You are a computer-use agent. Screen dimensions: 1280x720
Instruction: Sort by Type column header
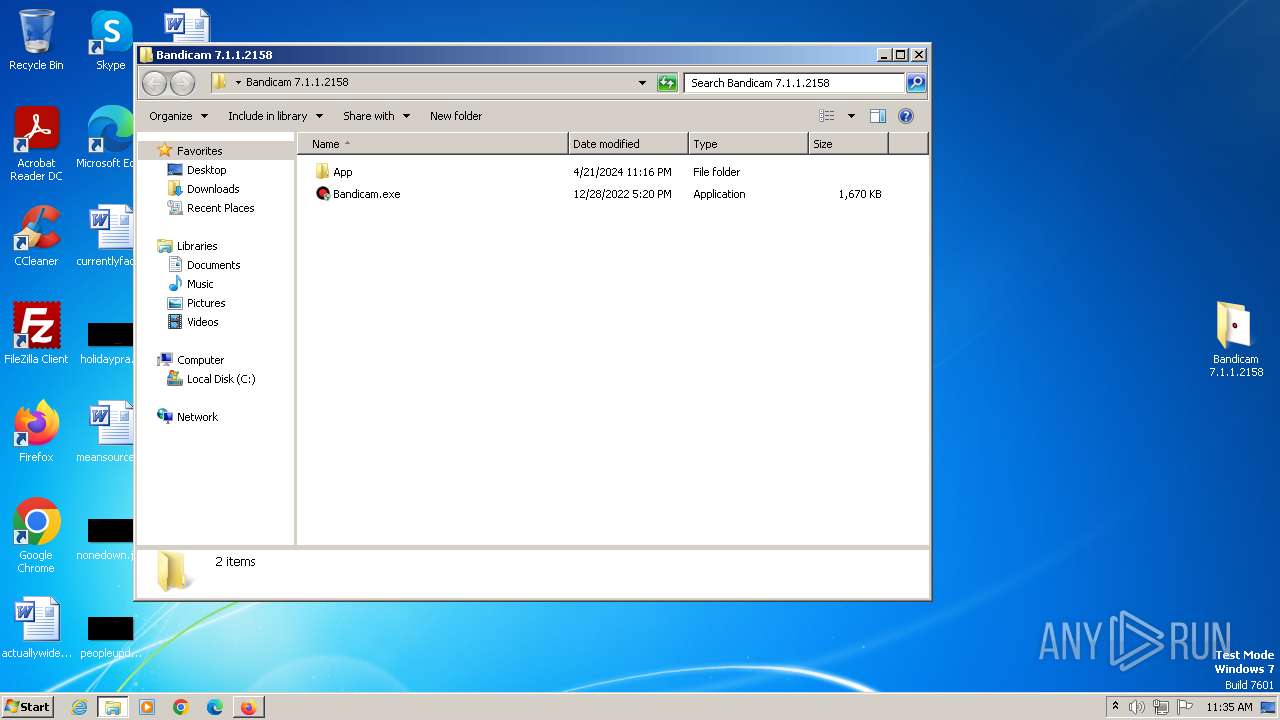coord(748,144)
